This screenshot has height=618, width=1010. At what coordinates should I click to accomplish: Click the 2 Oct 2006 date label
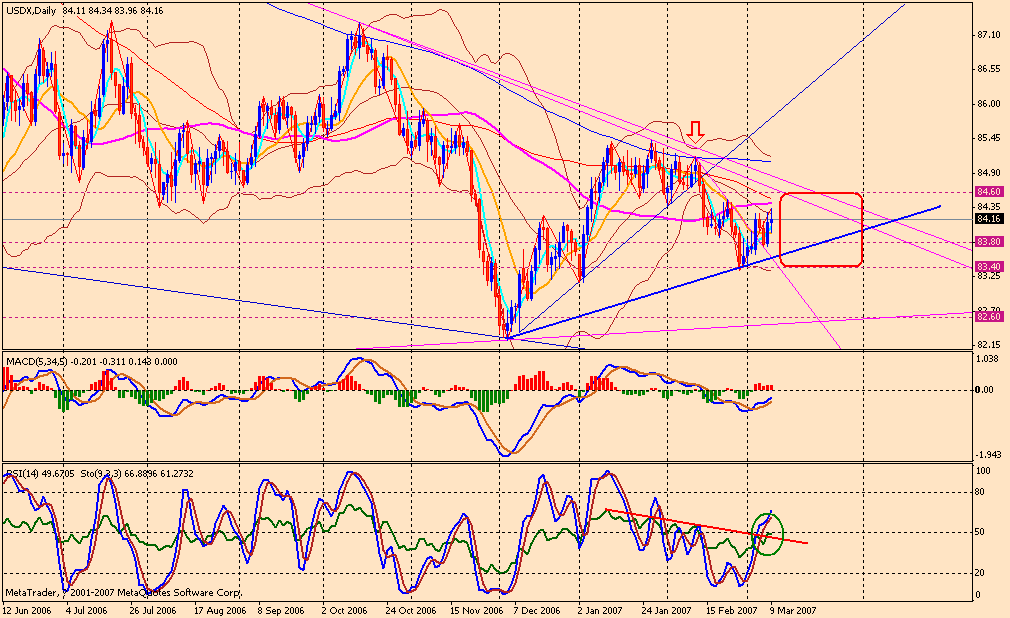[x=344, y=610]
